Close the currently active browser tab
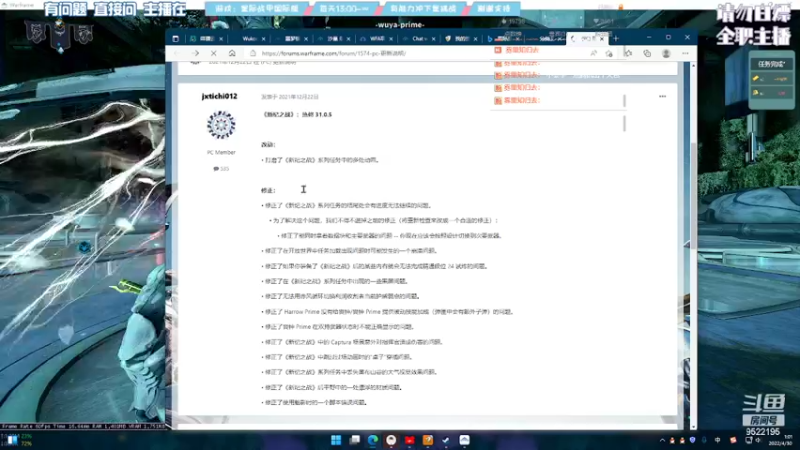This screenshot has height=450, width=800. coord(602,39)
